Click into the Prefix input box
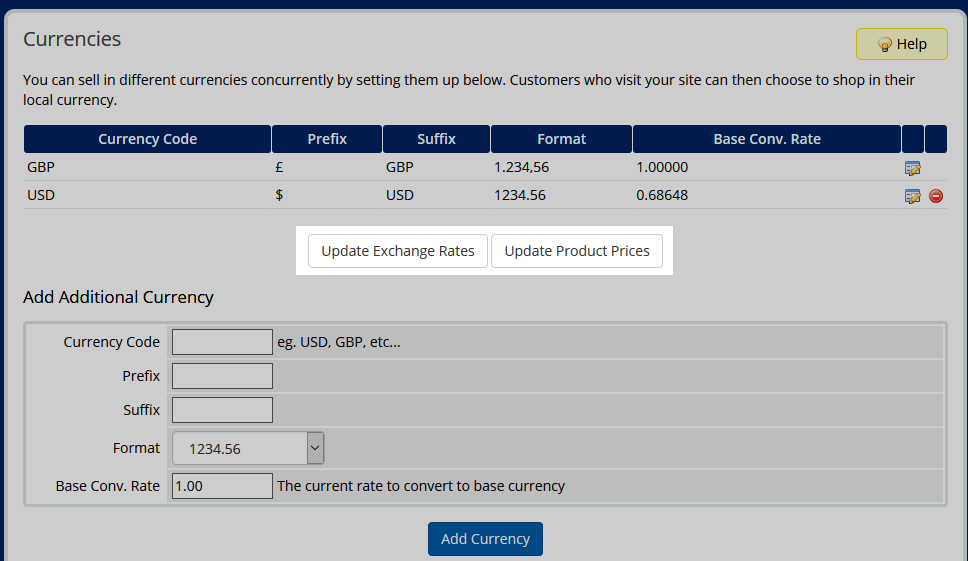This screenshot has height=561, width=968. 222,376
